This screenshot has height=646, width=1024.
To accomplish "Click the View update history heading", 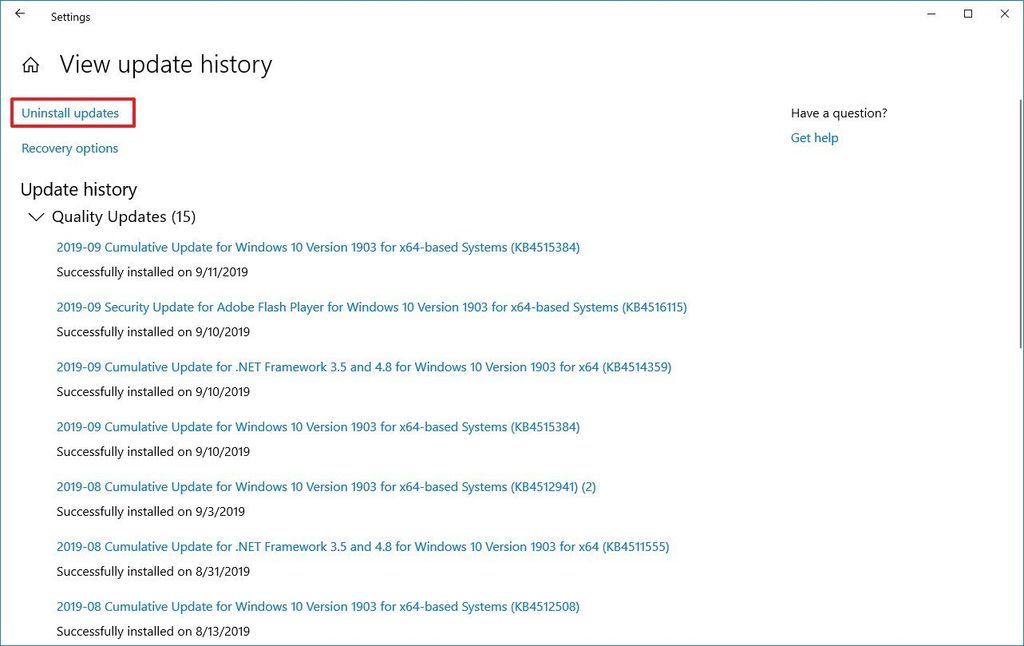I will coord(166,64).
